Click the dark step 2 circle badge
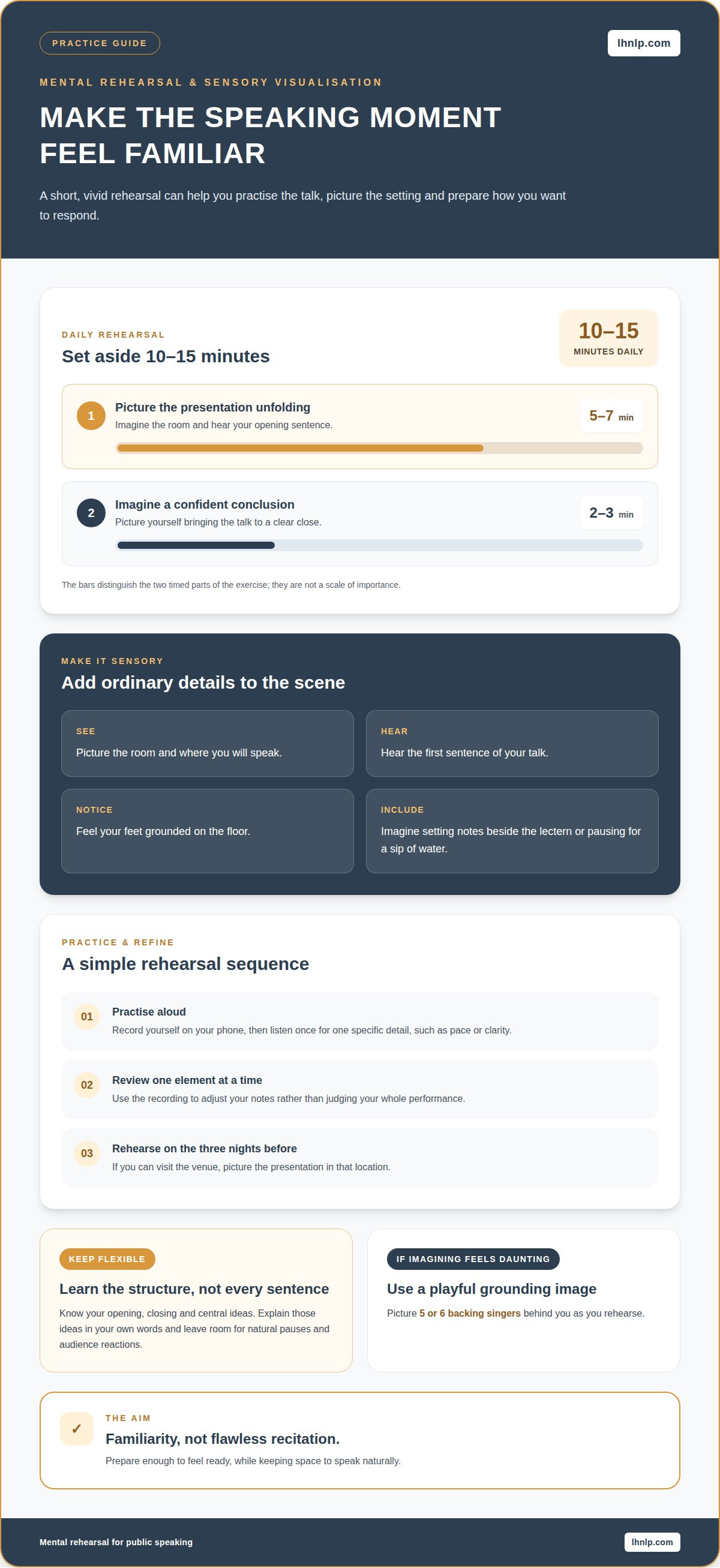 (x=91, y=513)
